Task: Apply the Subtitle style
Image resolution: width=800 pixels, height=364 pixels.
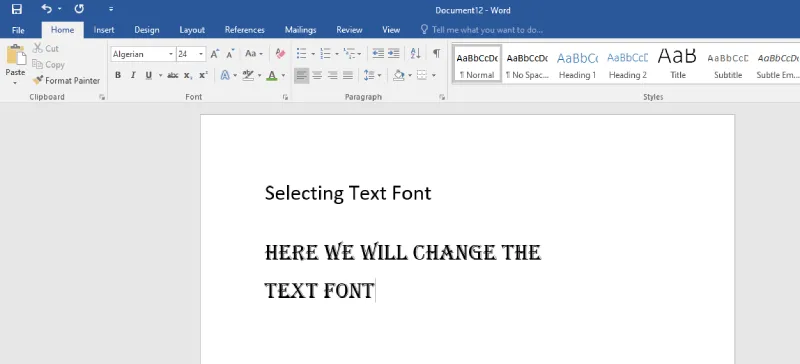Action: tap(728, 64)
